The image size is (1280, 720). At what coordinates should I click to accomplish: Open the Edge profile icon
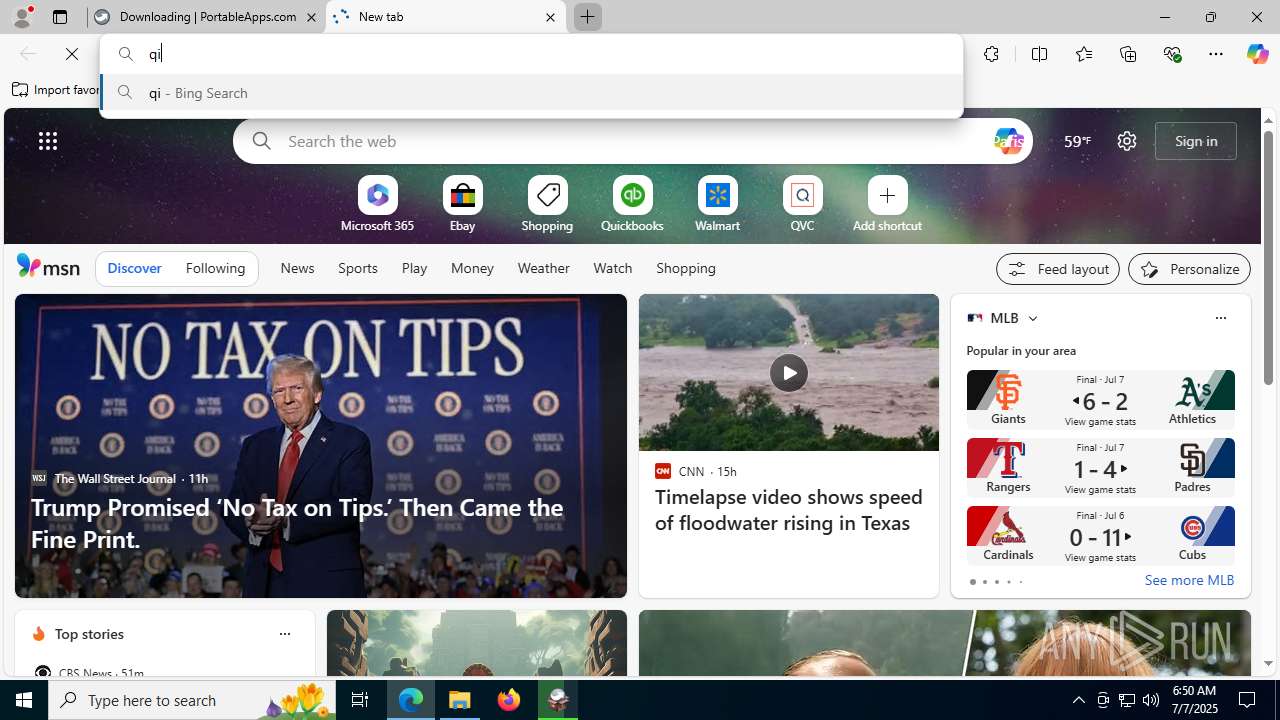click(21, 17)
